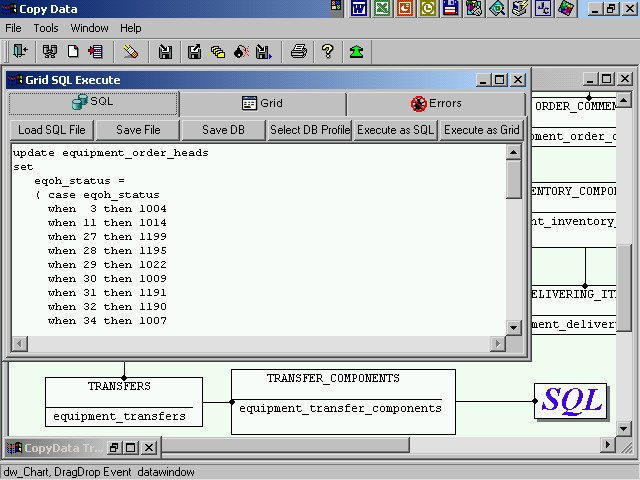Open the Tools menu
Viewport: 640px width, 480px height.
coord(46,28)
